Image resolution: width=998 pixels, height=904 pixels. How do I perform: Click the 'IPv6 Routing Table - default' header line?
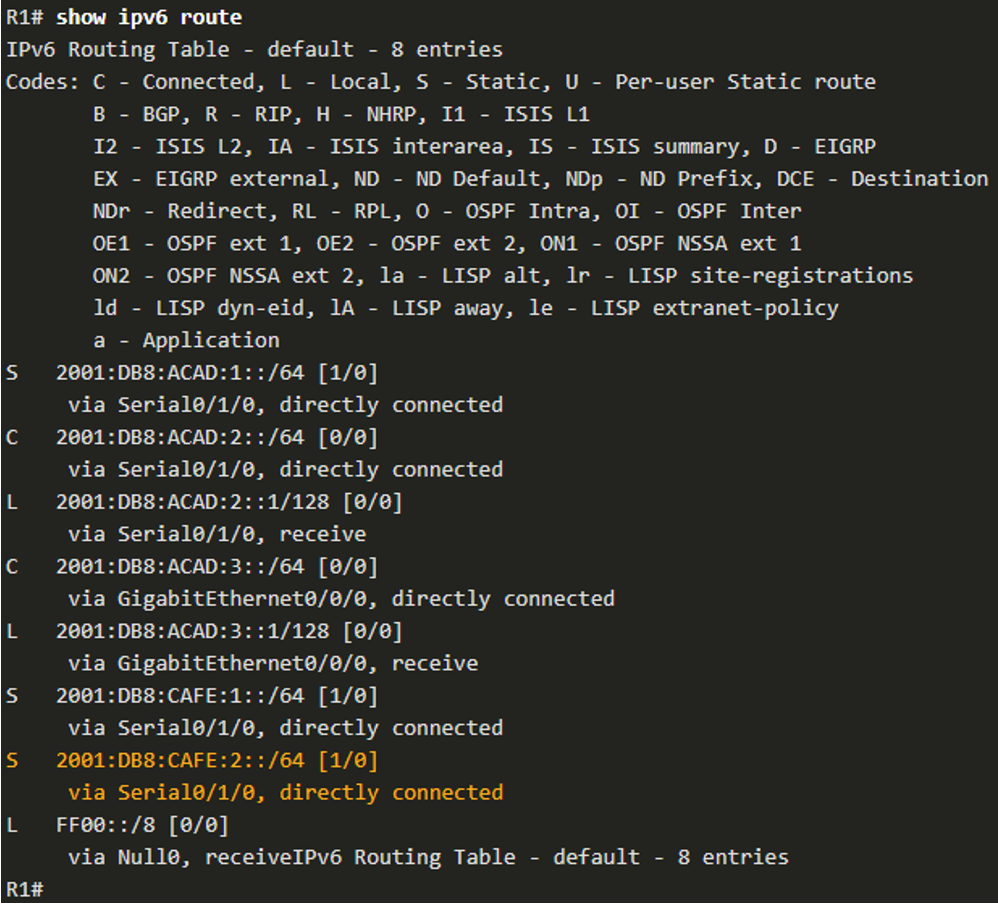click(254, 50)
